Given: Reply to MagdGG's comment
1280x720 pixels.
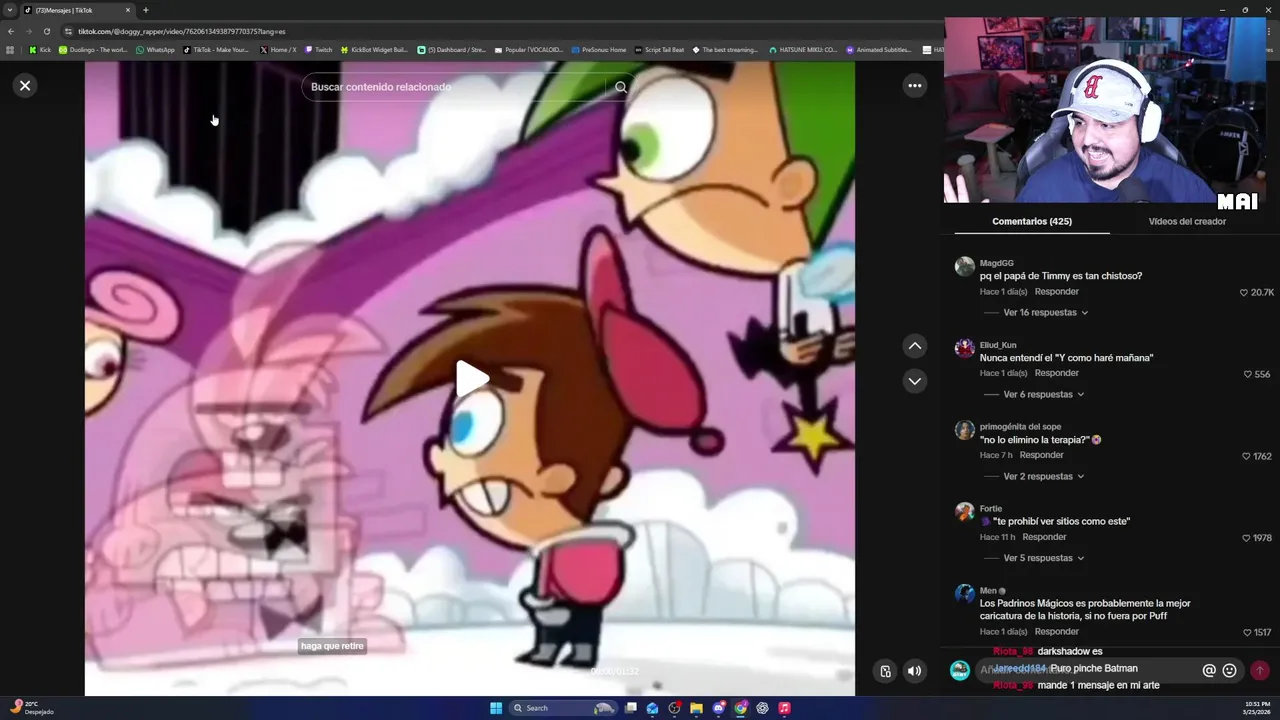Looking at the screenshot, I should coord(1056,291).
